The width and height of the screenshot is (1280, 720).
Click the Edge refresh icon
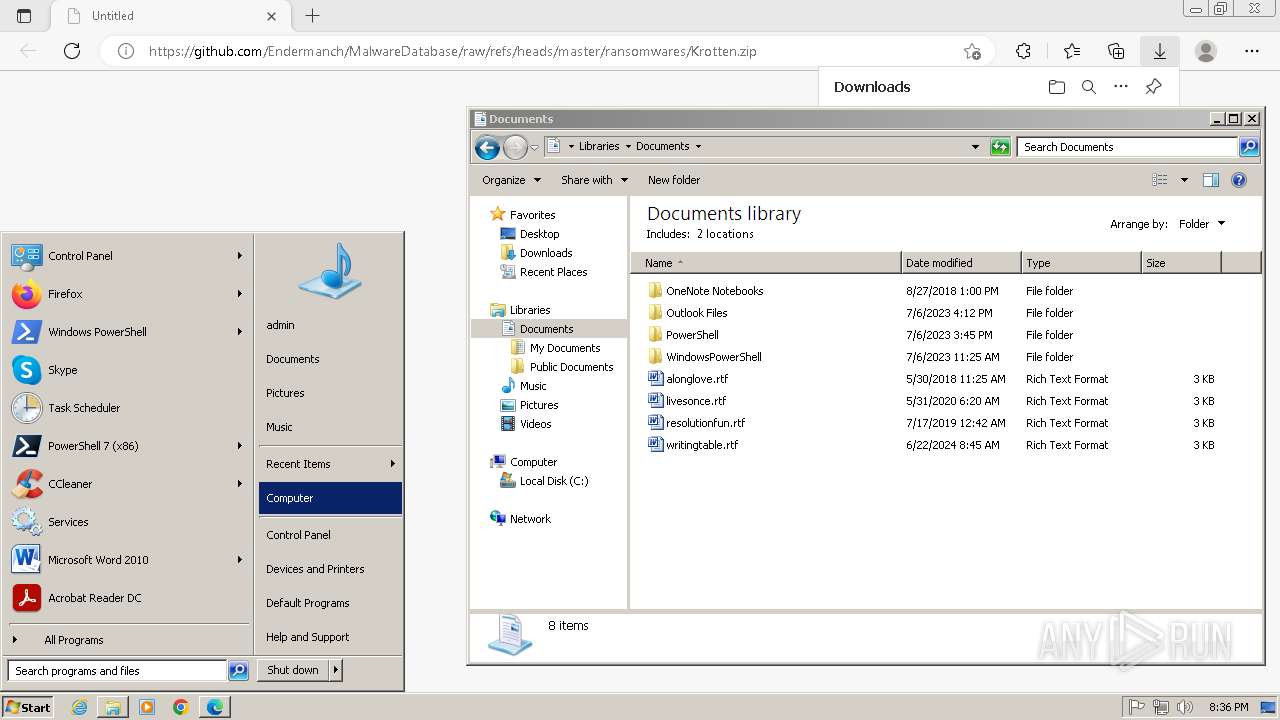tap(72, 51)
